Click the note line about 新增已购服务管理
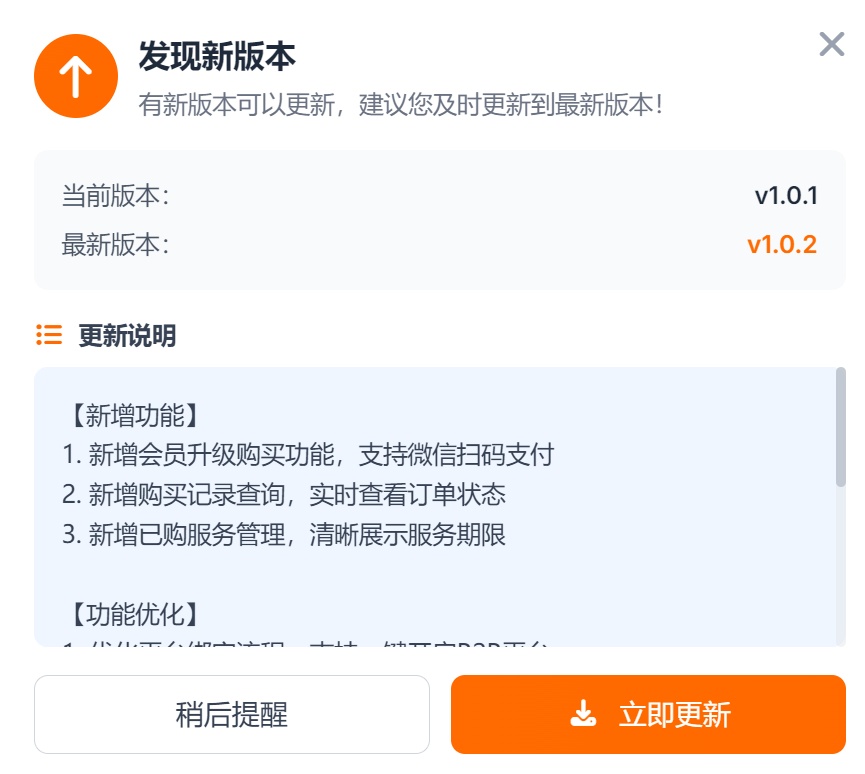Viewport: 865px width, 774px height. click(x=284, y=534)
